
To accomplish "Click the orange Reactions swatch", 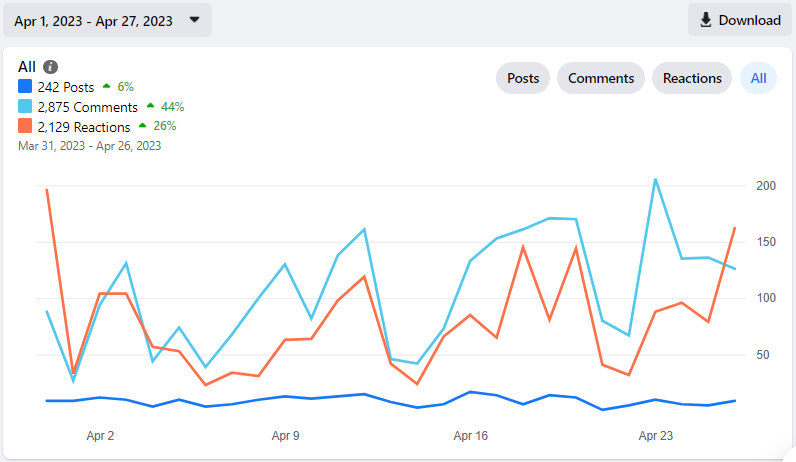I will click(25, 125).
